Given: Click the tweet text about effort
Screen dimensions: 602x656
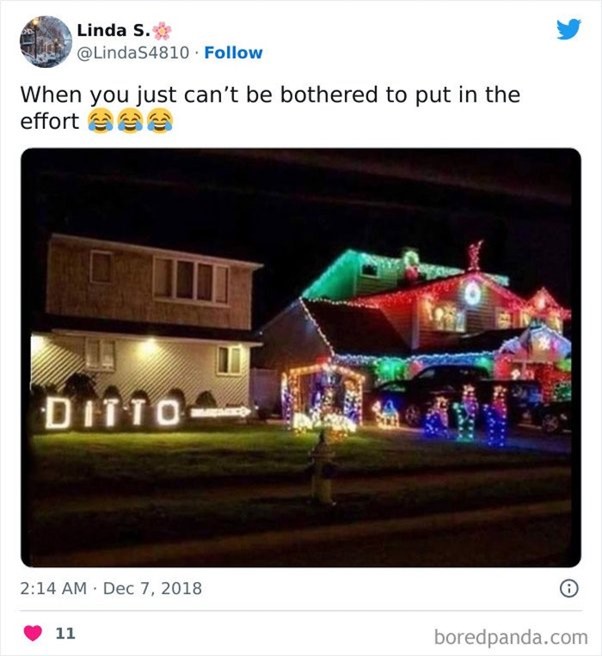Looking at the screenshot, I should (x=270, y=108).
